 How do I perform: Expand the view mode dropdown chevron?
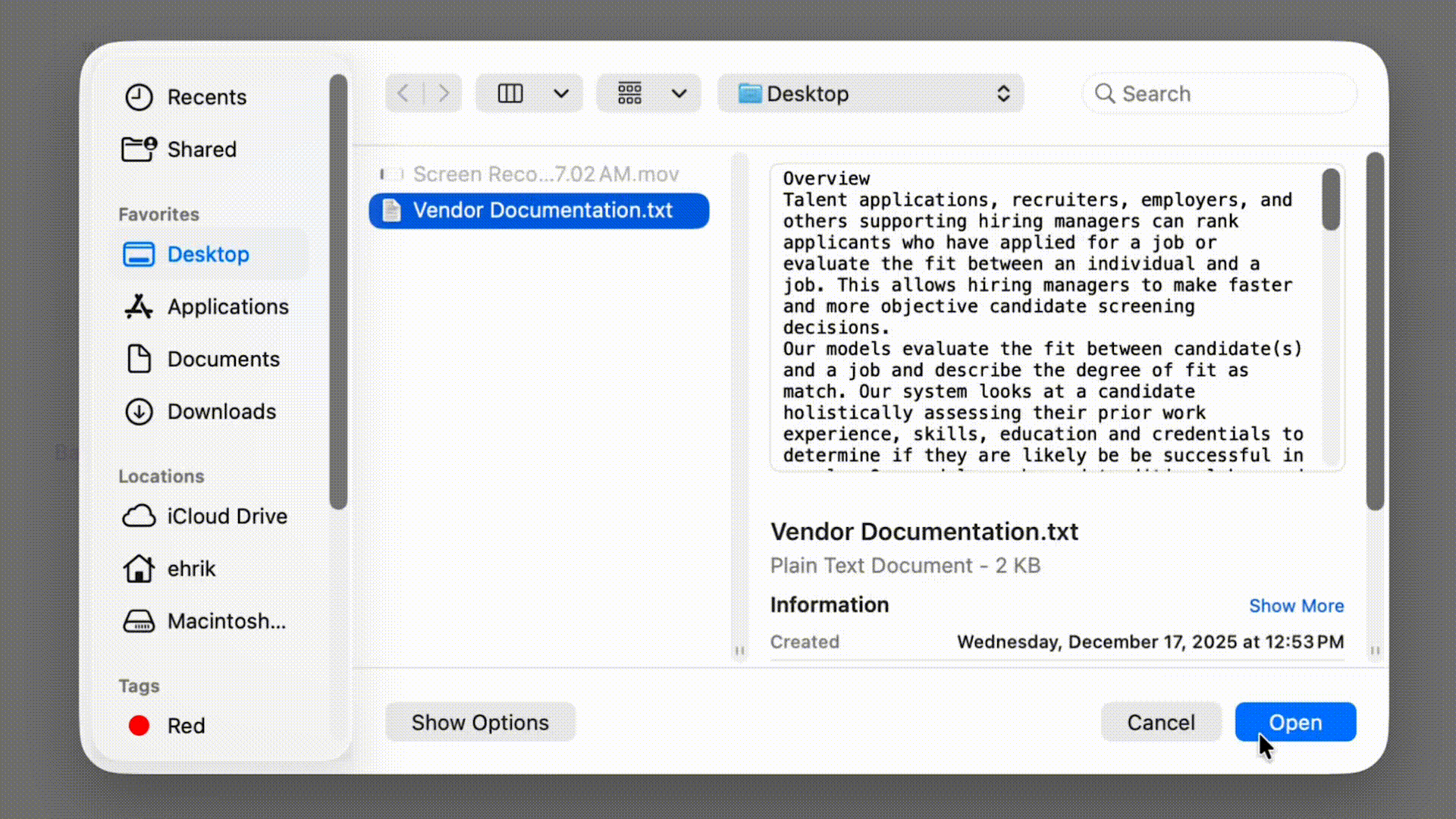561,93
